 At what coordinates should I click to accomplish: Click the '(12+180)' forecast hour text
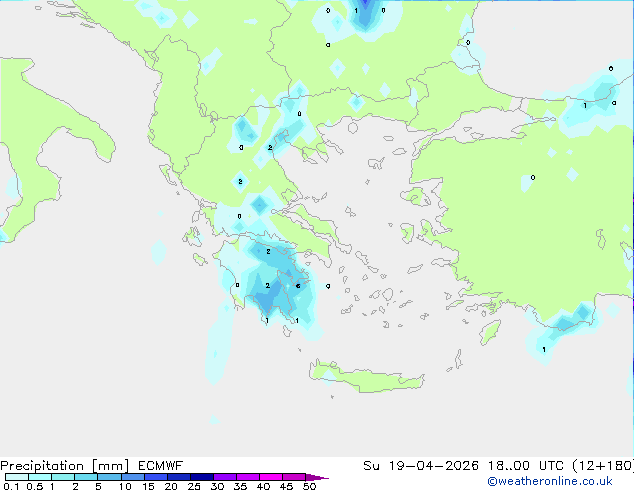coord(603,466)
